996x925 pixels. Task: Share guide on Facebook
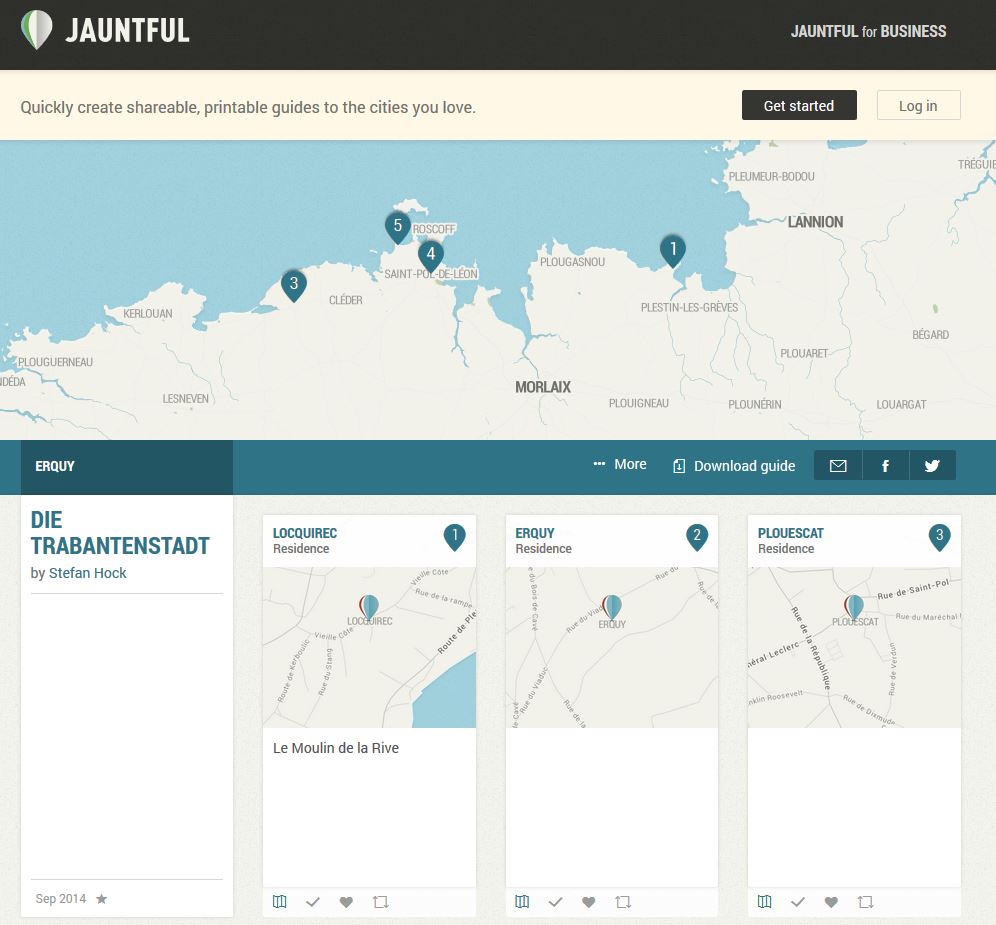coord(885,465)
